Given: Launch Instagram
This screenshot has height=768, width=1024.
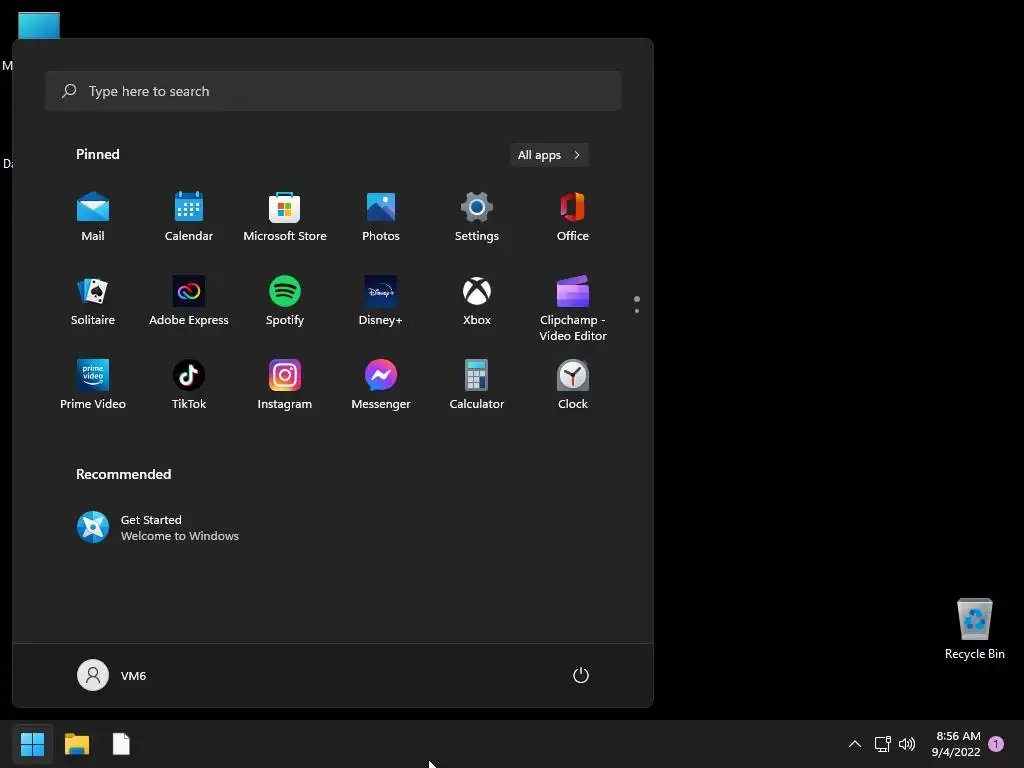Looking at the screenshot, I should pos(285,385).
